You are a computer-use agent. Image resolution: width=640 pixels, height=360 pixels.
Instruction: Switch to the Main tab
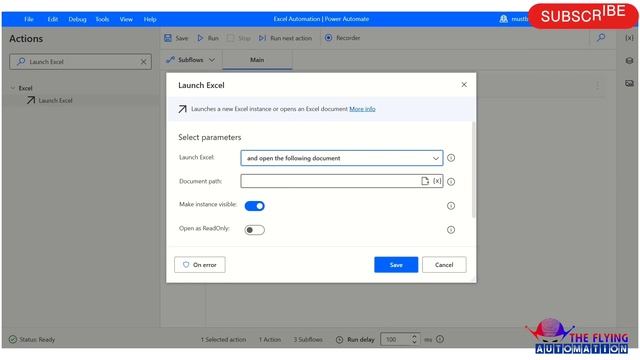257,60
